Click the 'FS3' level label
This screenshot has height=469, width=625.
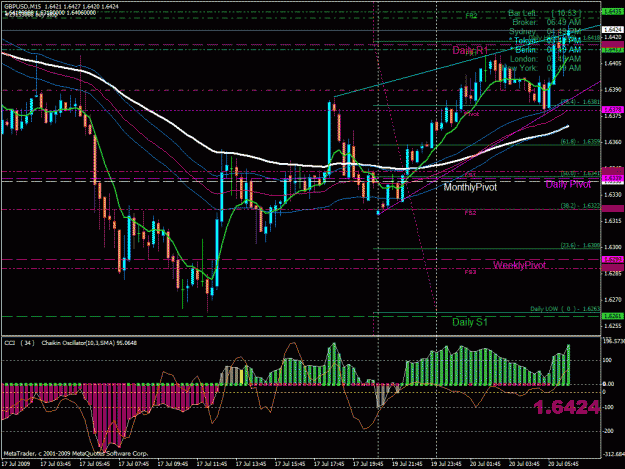(470, 272)
